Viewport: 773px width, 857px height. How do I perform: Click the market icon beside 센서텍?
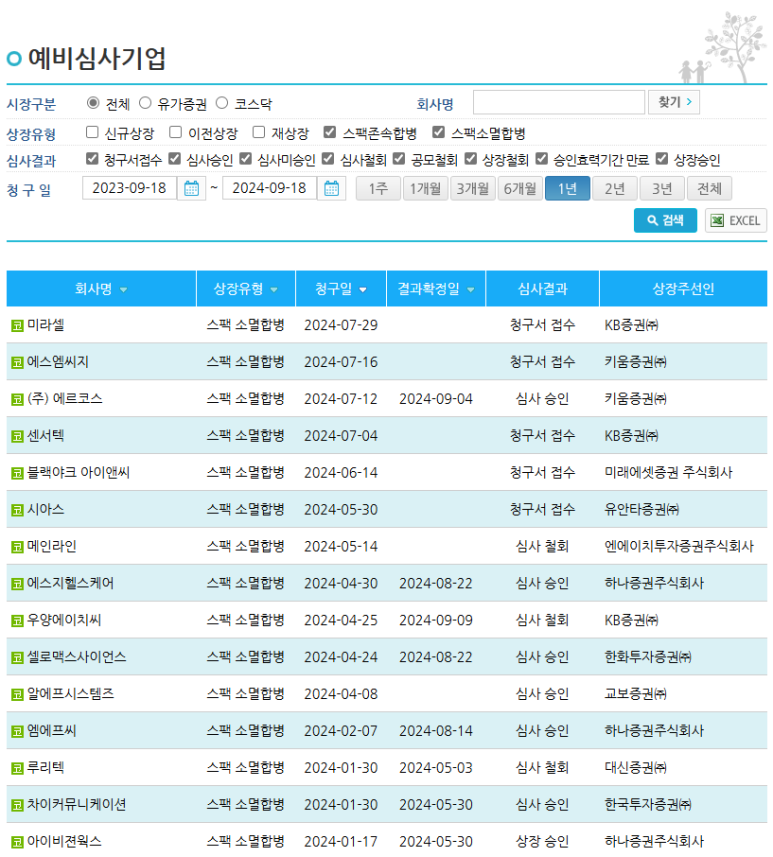pos(17,436)
